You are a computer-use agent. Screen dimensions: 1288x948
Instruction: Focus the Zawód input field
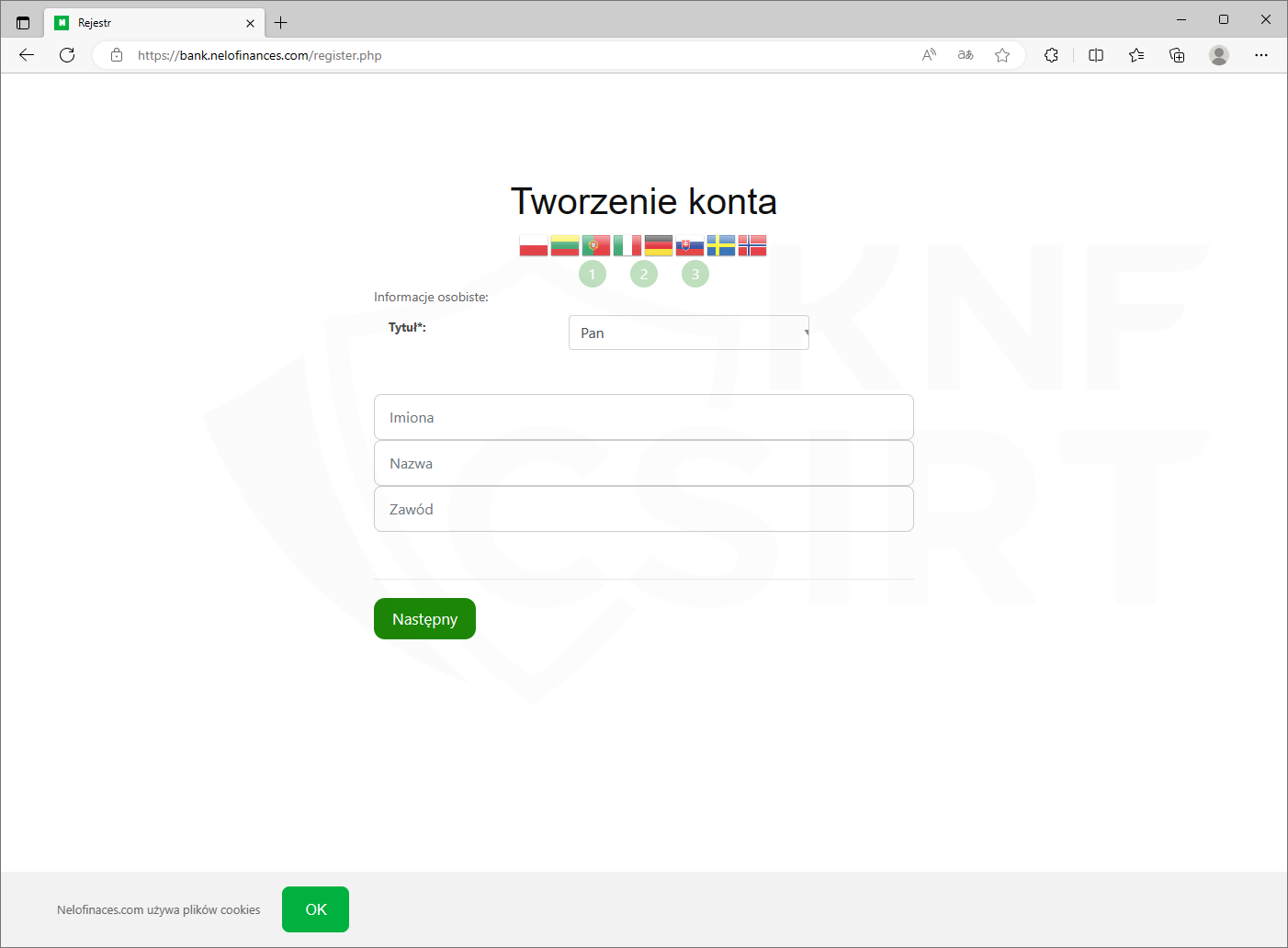pos(643,509)
